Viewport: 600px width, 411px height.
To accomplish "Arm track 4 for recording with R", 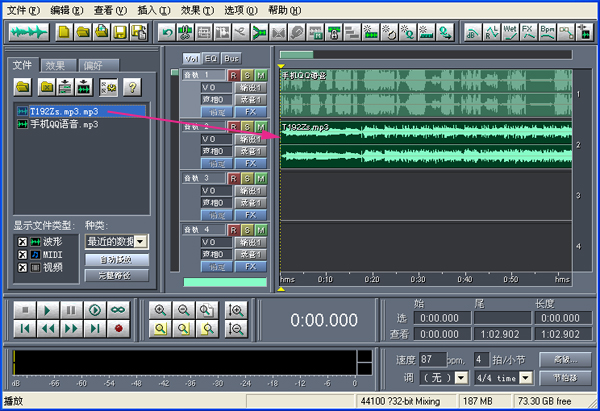I will 233,230.
